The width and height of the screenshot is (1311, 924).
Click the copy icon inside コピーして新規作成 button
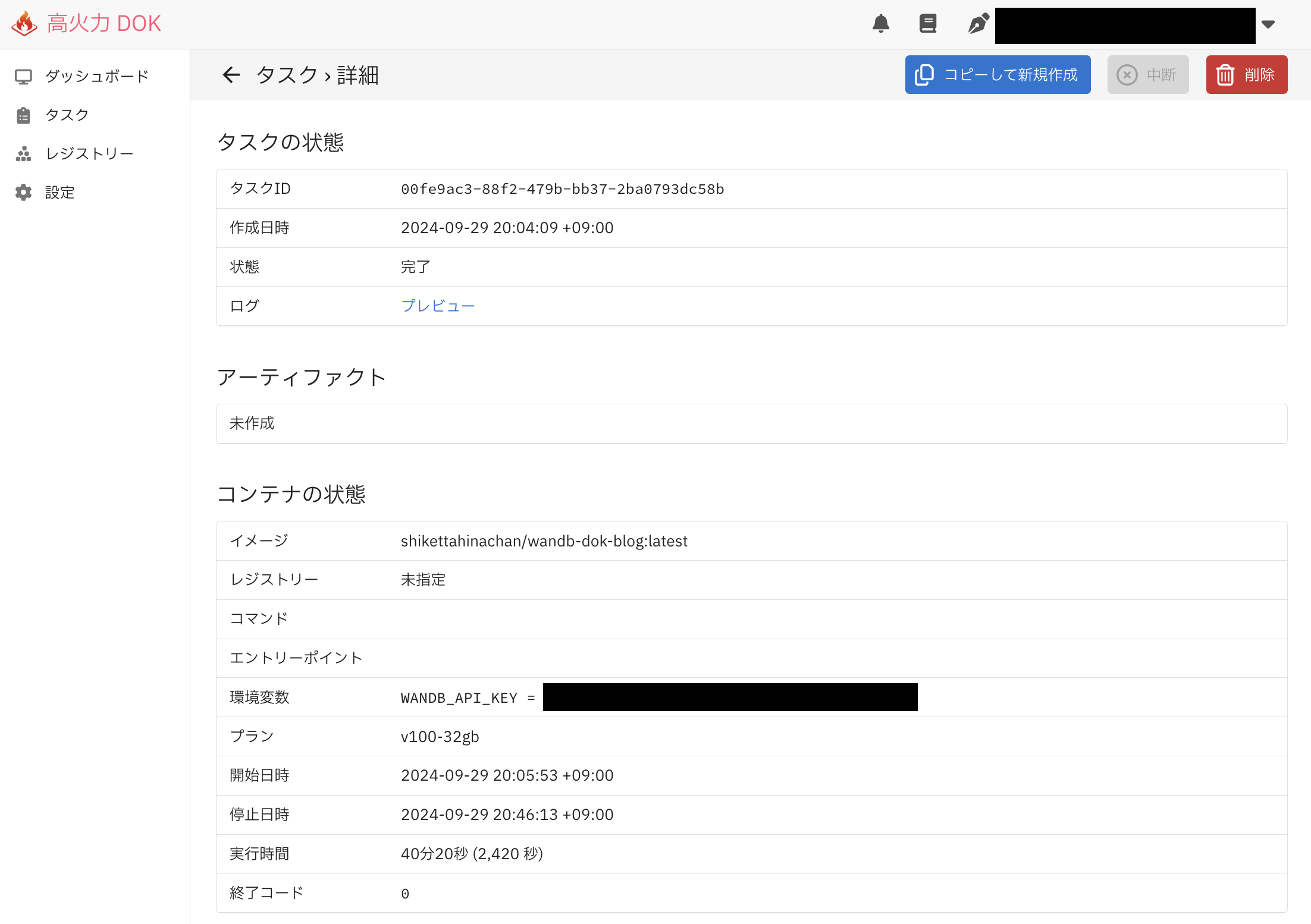click(924, 74)
